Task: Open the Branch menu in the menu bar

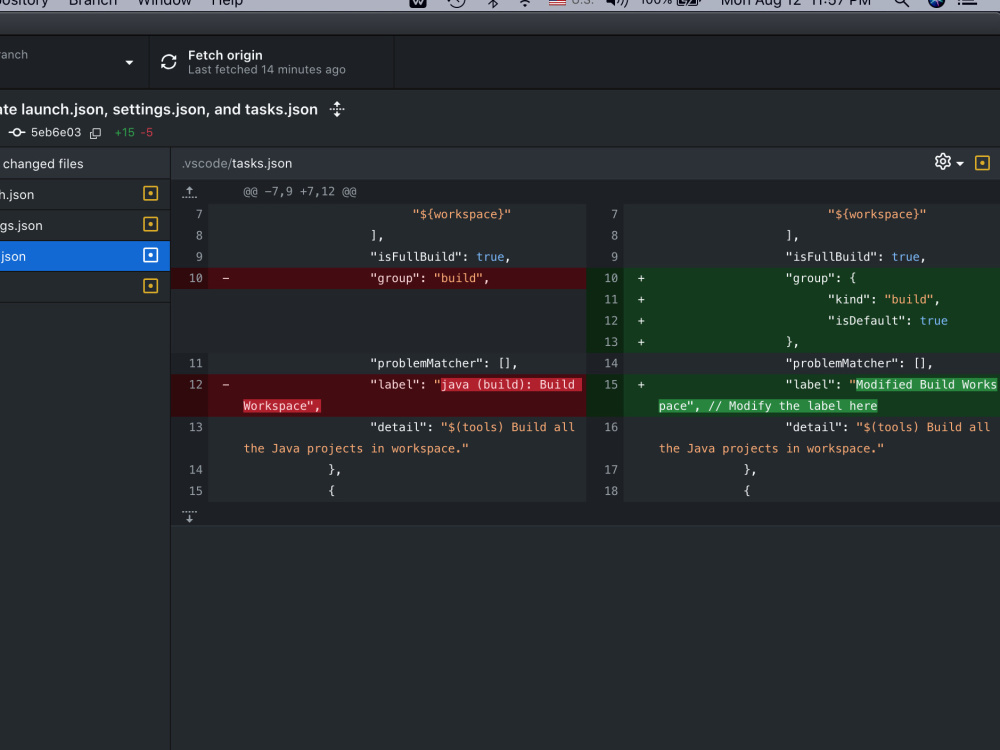Action: [x=93, y=3]
